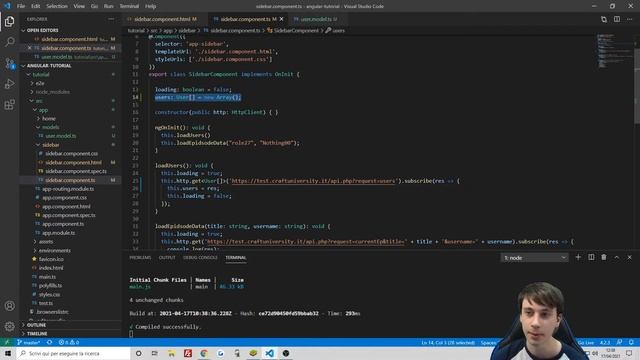Open index.html in file tree
Viewport: 640px width, 360px height.
tap(51, 268)
